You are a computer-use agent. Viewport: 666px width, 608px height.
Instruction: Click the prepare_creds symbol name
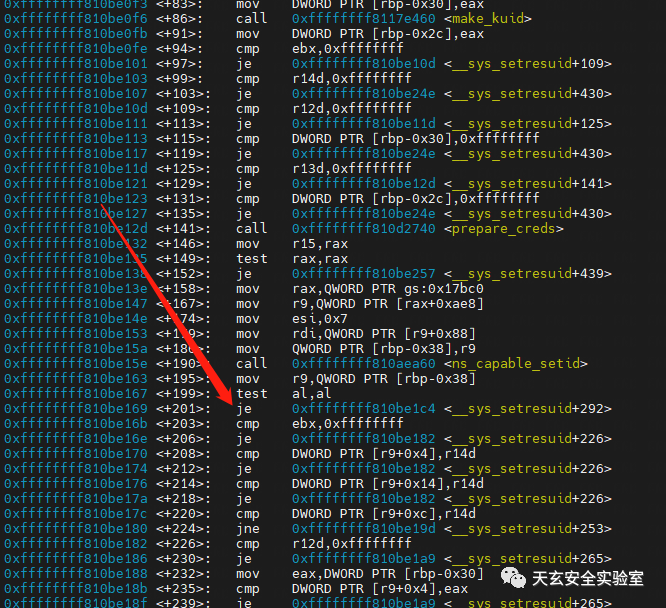click(504, 229)
